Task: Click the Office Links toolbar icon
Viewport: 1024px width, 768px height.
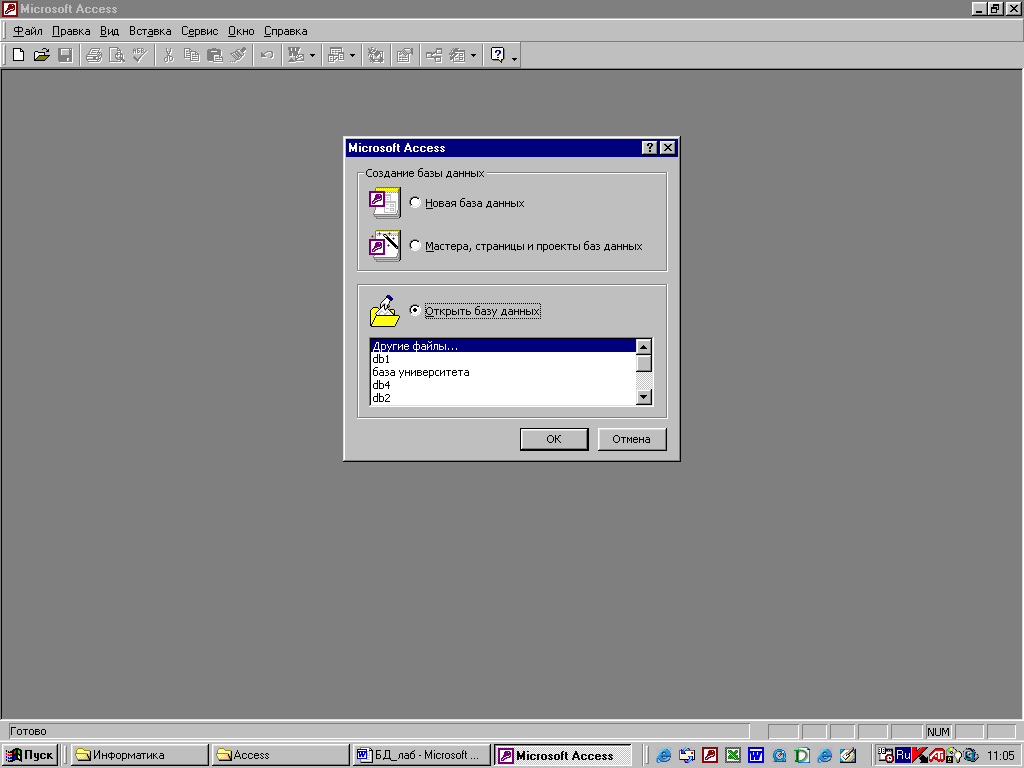Action: coord(296,56)
